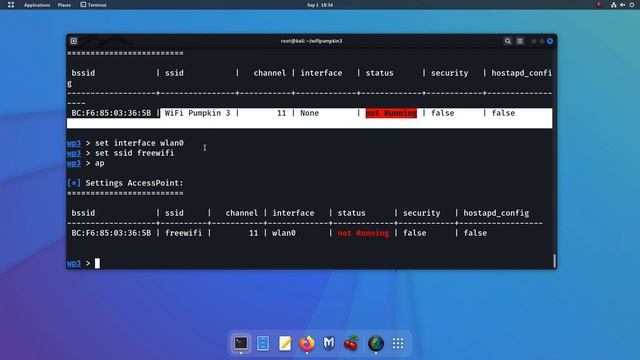Click the red recording indicator in tray

tap(599, 5)
